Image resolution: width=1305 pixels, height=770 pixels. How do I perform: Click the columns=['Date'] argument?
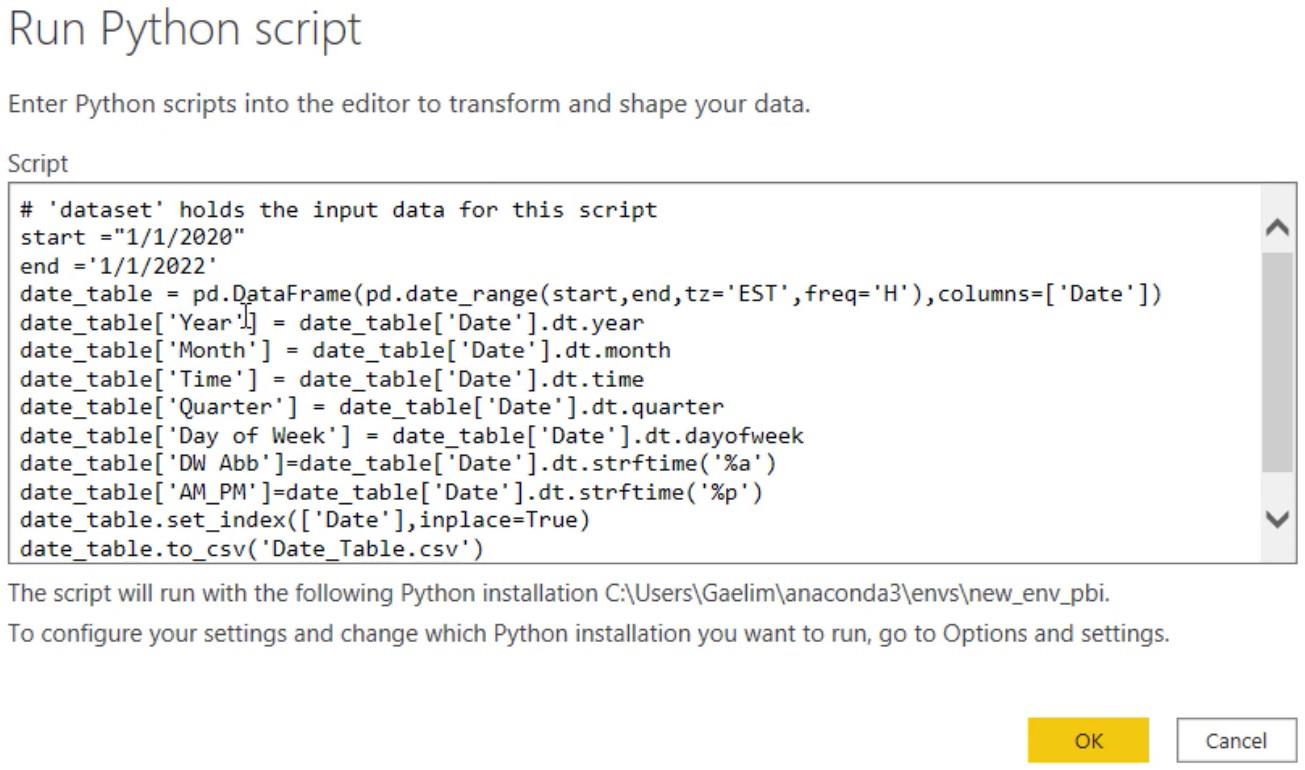click(x=1050, y=295)
